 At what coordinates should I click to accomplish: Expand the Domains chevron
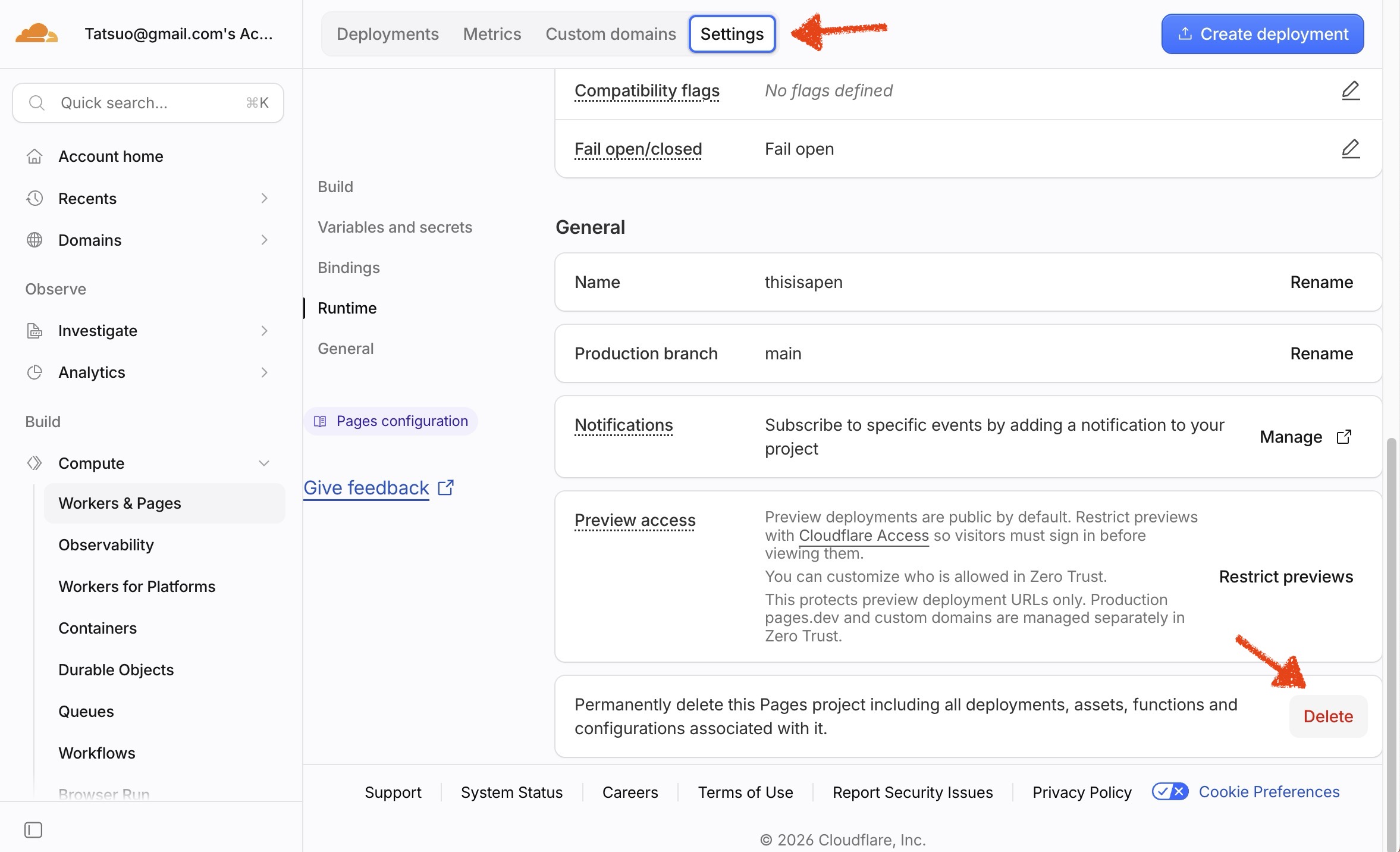click(x=265, y=240)
